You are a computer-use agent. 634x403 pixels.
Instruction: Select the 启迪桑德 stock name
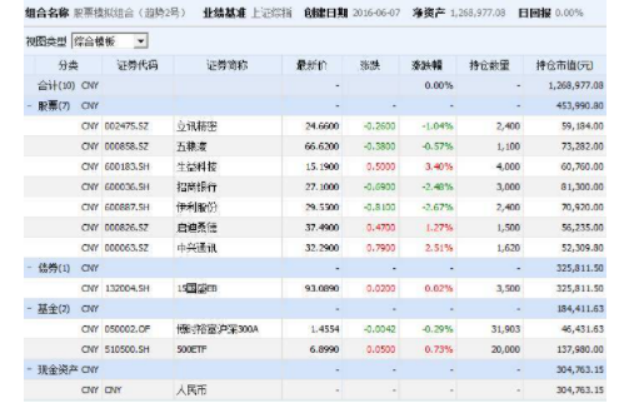(x=197, y=228)
